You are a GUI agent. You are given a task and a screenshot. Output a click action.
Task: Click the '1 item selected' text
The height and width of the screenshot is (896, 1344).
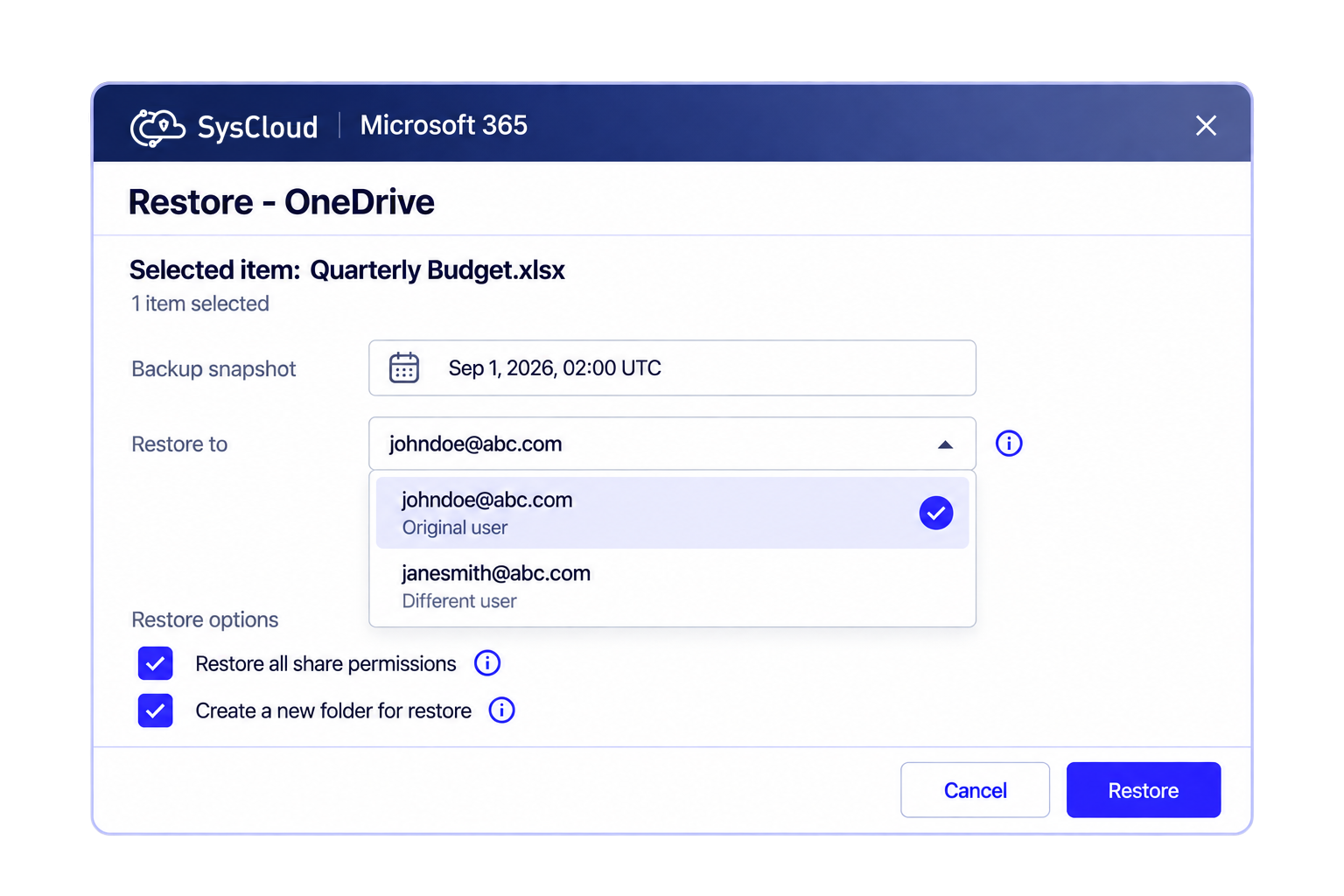[200, 304]
